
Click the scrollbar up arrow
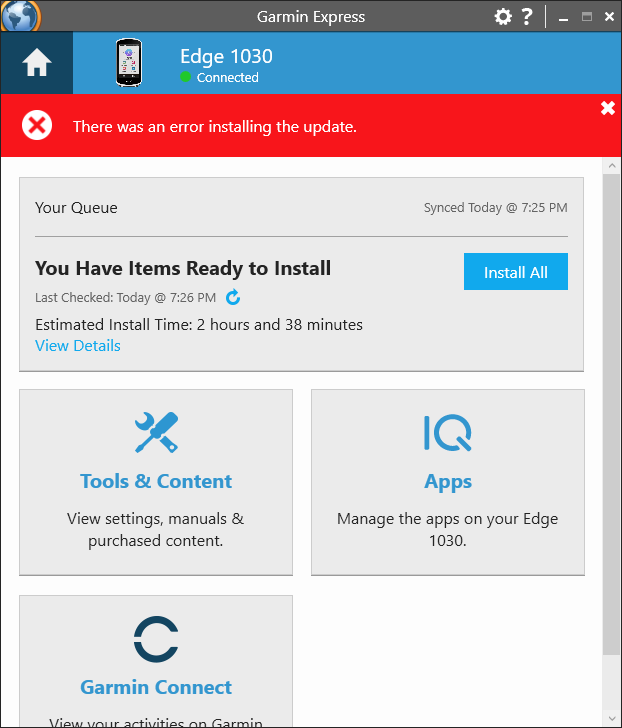tap(612, 165)
